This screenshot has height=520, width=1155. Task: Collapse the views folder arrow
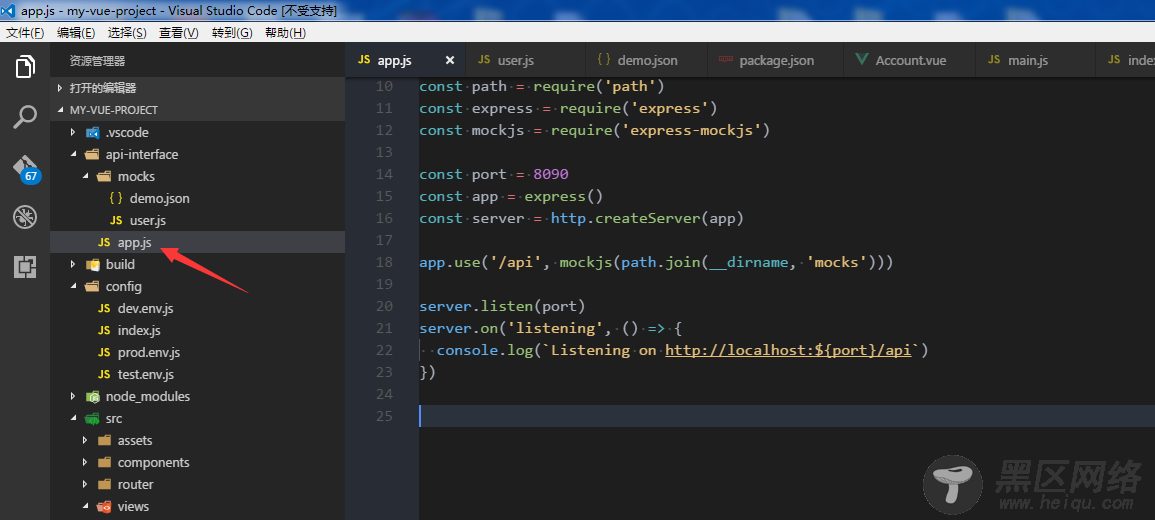click(85, 507)
